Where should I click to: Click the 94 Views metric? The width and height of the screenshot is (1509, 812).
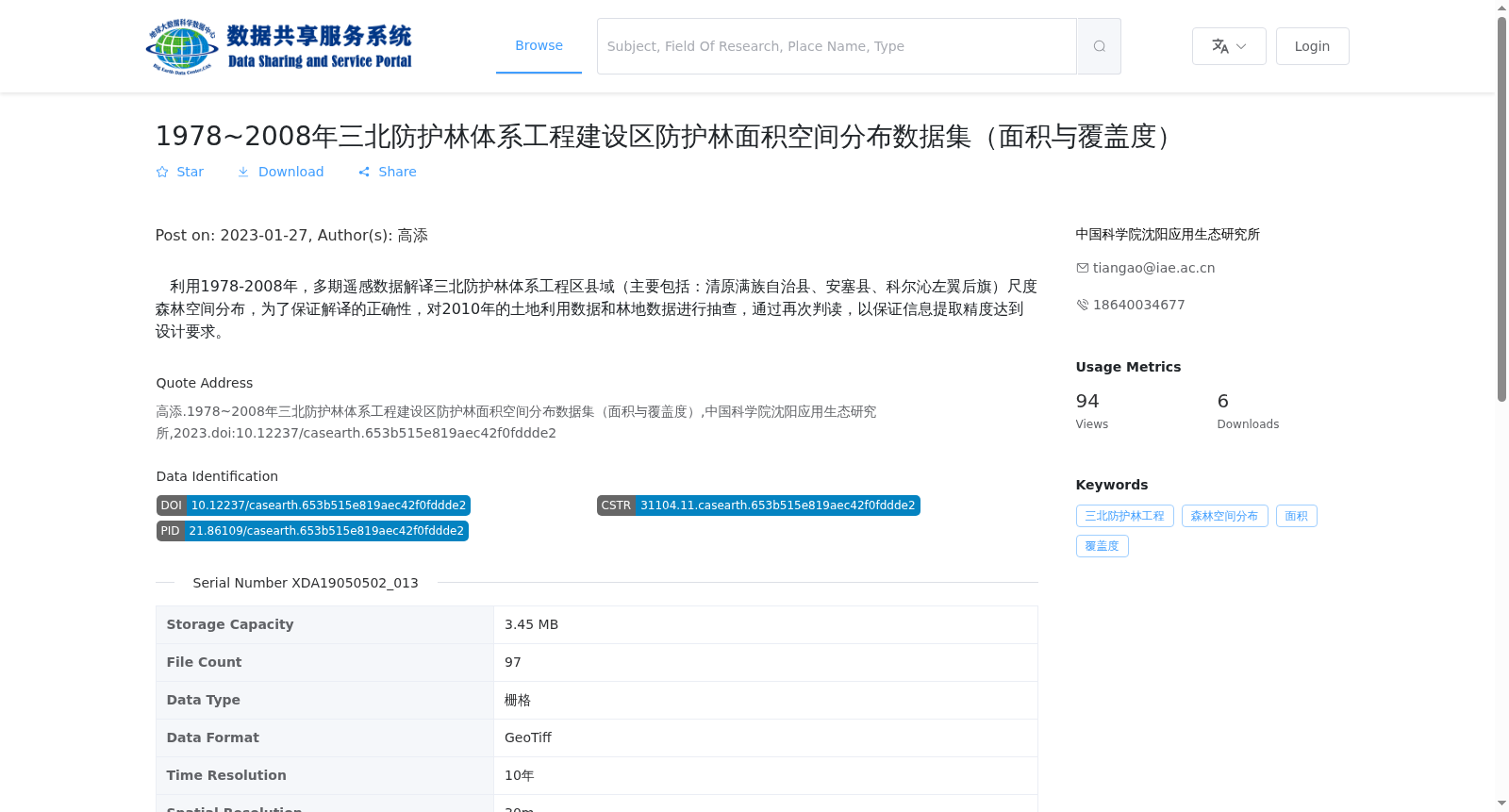(x=1091, y=410)
